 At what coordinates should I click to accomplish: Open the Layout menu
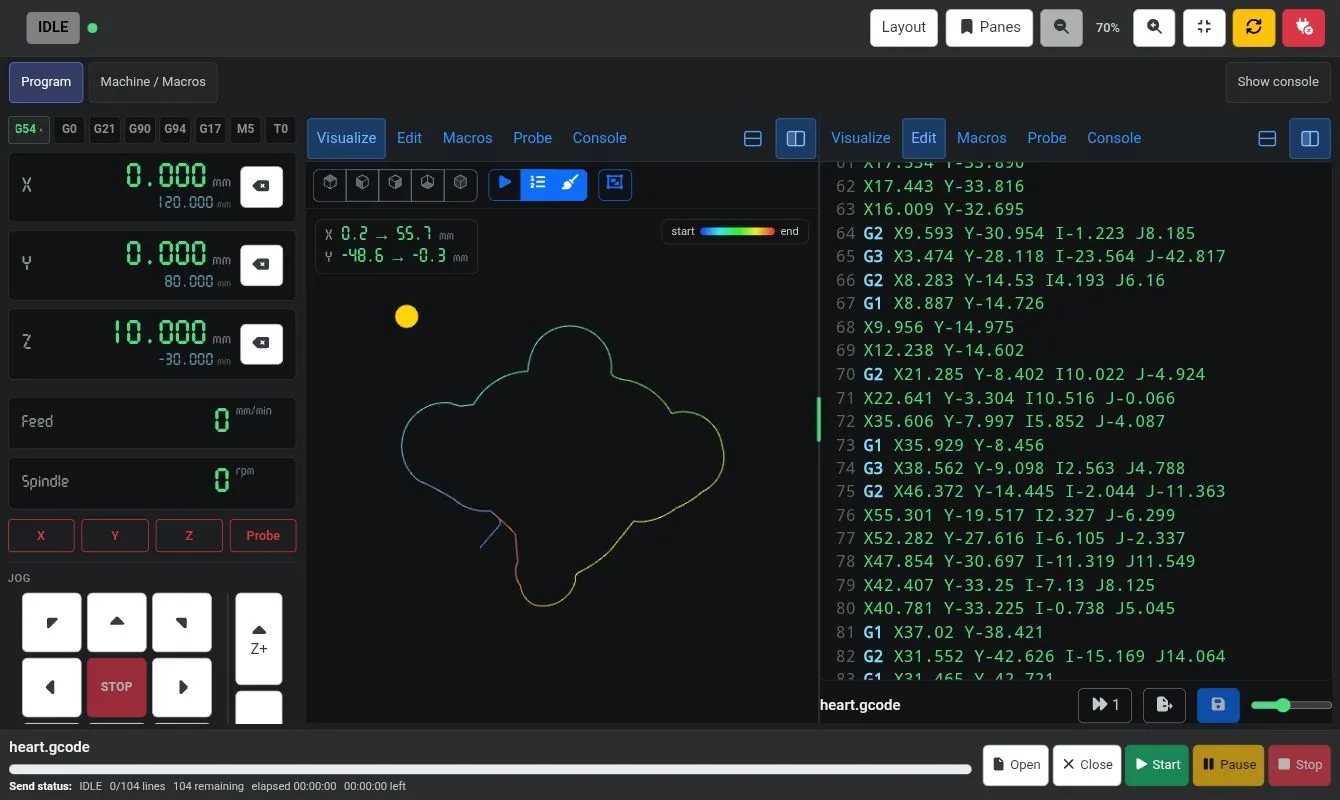(x=904, y=28)
